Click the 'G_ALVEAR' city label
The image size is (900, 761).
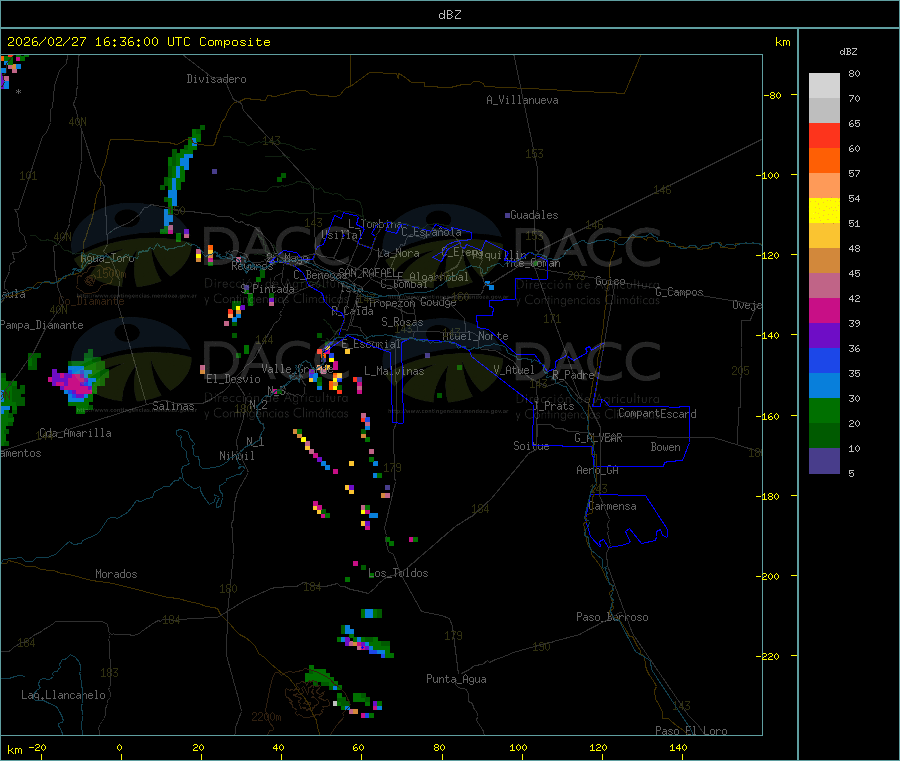[x=599, y=438]
